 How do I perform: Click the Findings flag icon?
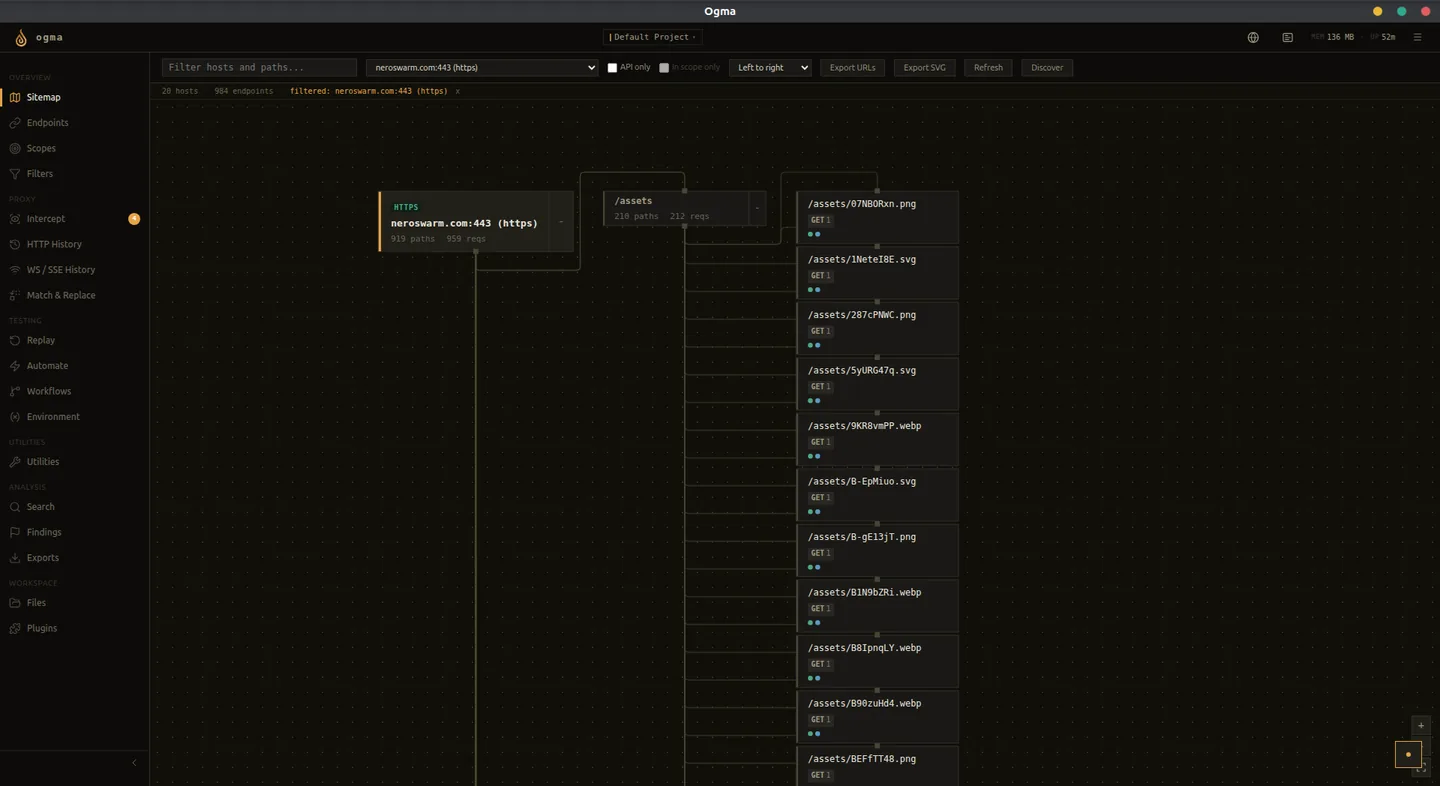pyautogui.click(x=15, y=532)
